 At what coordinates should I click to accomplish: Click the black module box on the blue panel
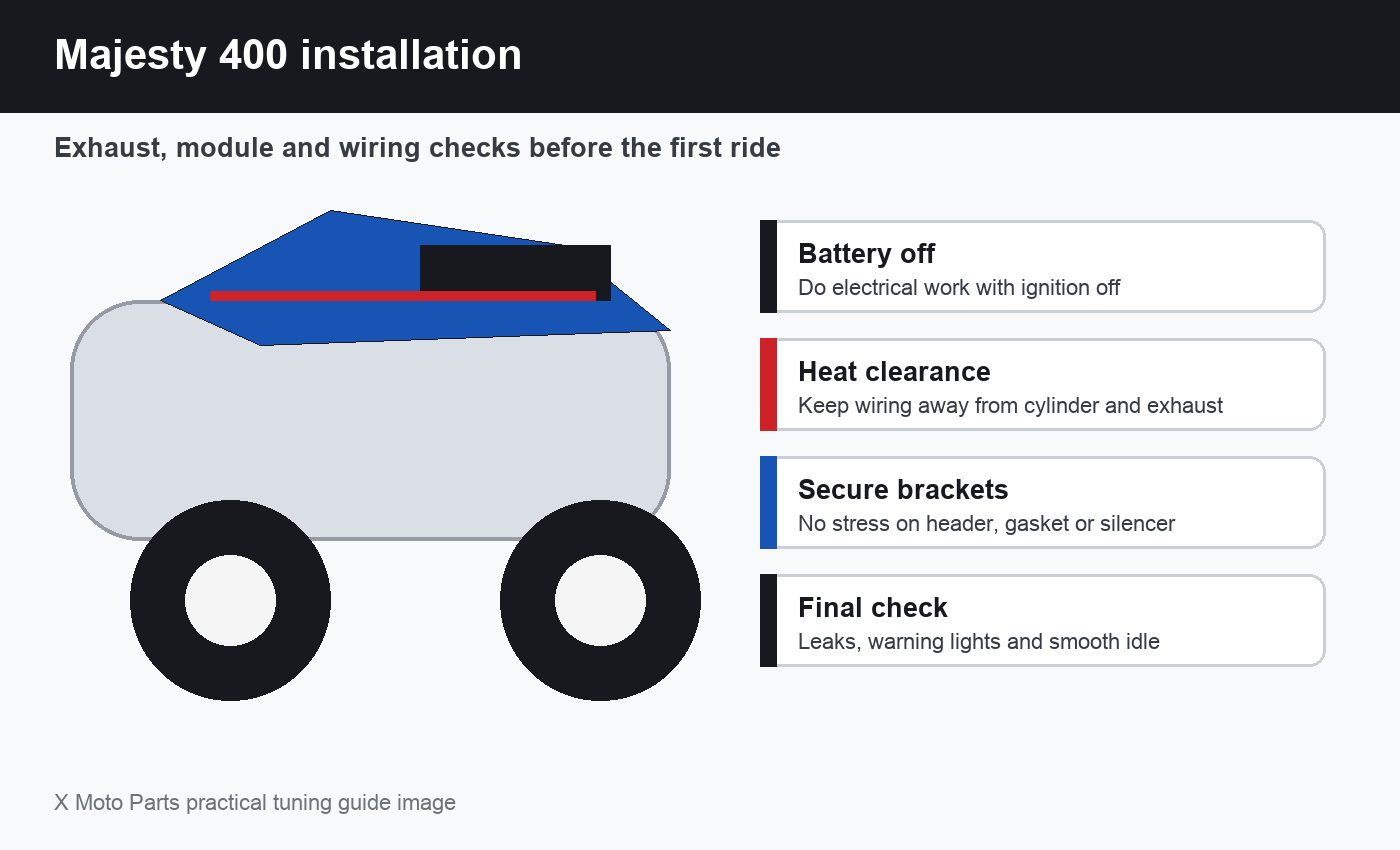[515, 267]
